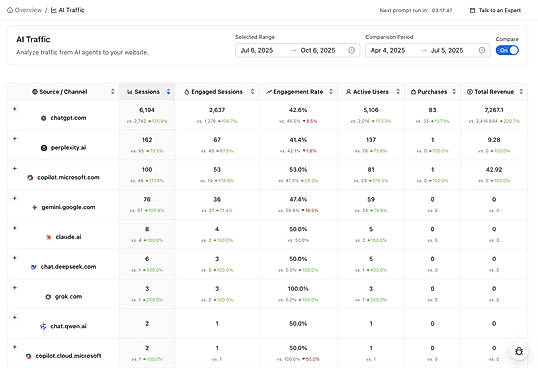The width and height of the screenshot is (538, 368).
Task: Click the calendar icon beside Talk to an Expert
Action: coord(472,10)
